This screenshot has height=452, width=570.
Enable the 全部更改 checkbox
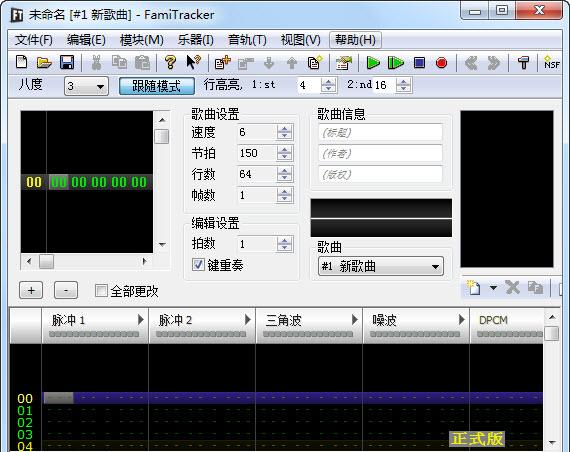coord(101,291)
